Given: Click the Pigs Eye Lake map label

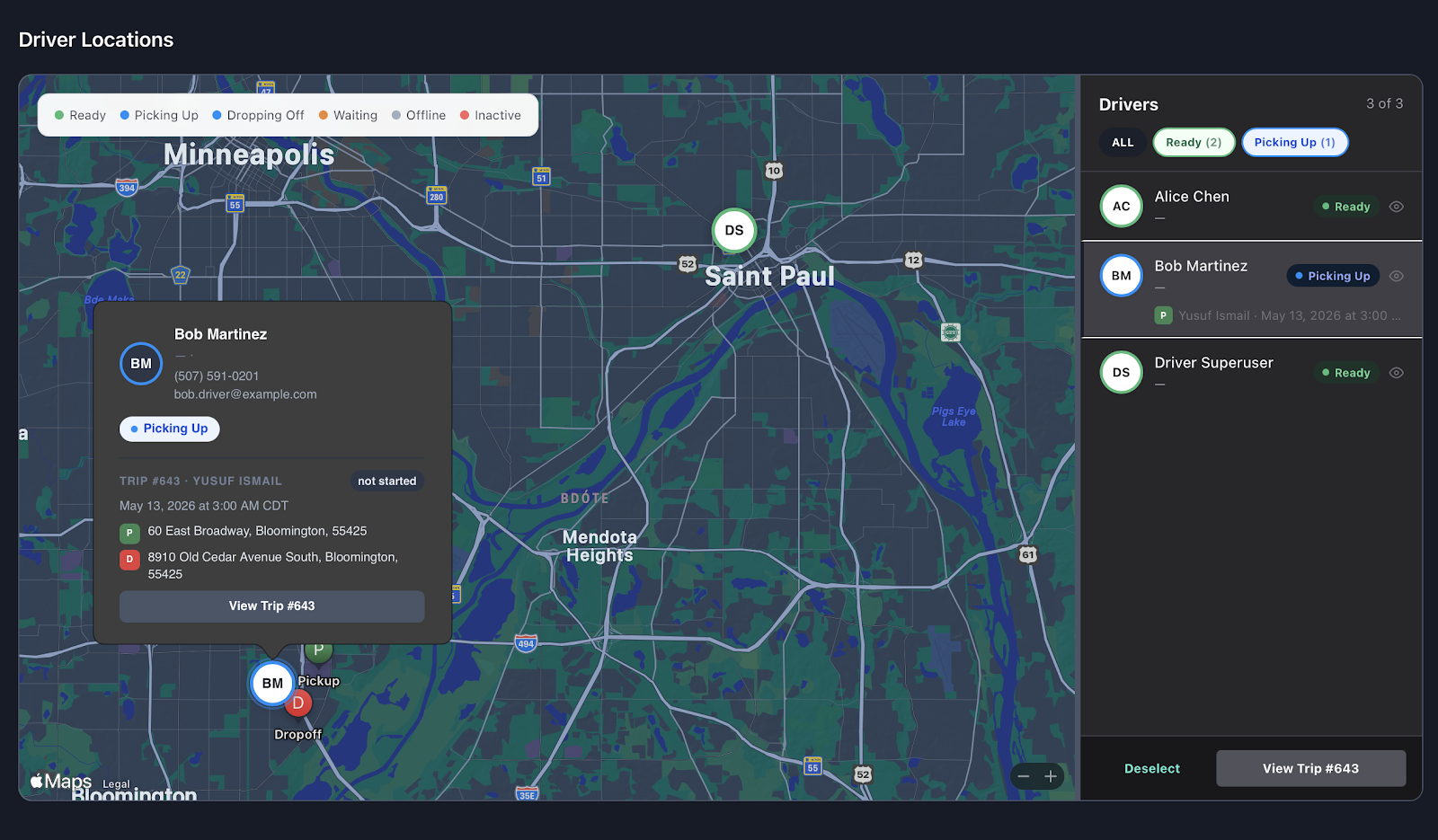Looking at the screenshot, I should 954,417.
